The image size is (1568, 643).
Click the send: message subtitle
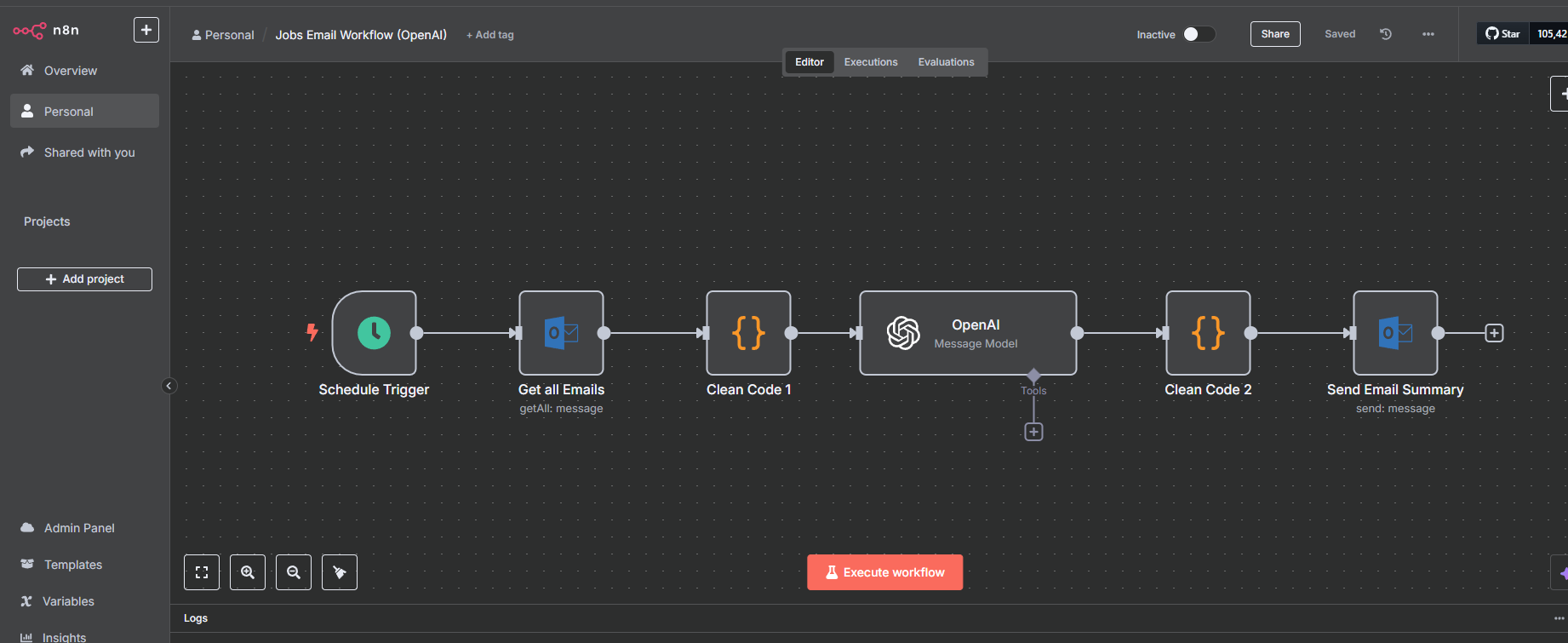[x=1395, y=409]
